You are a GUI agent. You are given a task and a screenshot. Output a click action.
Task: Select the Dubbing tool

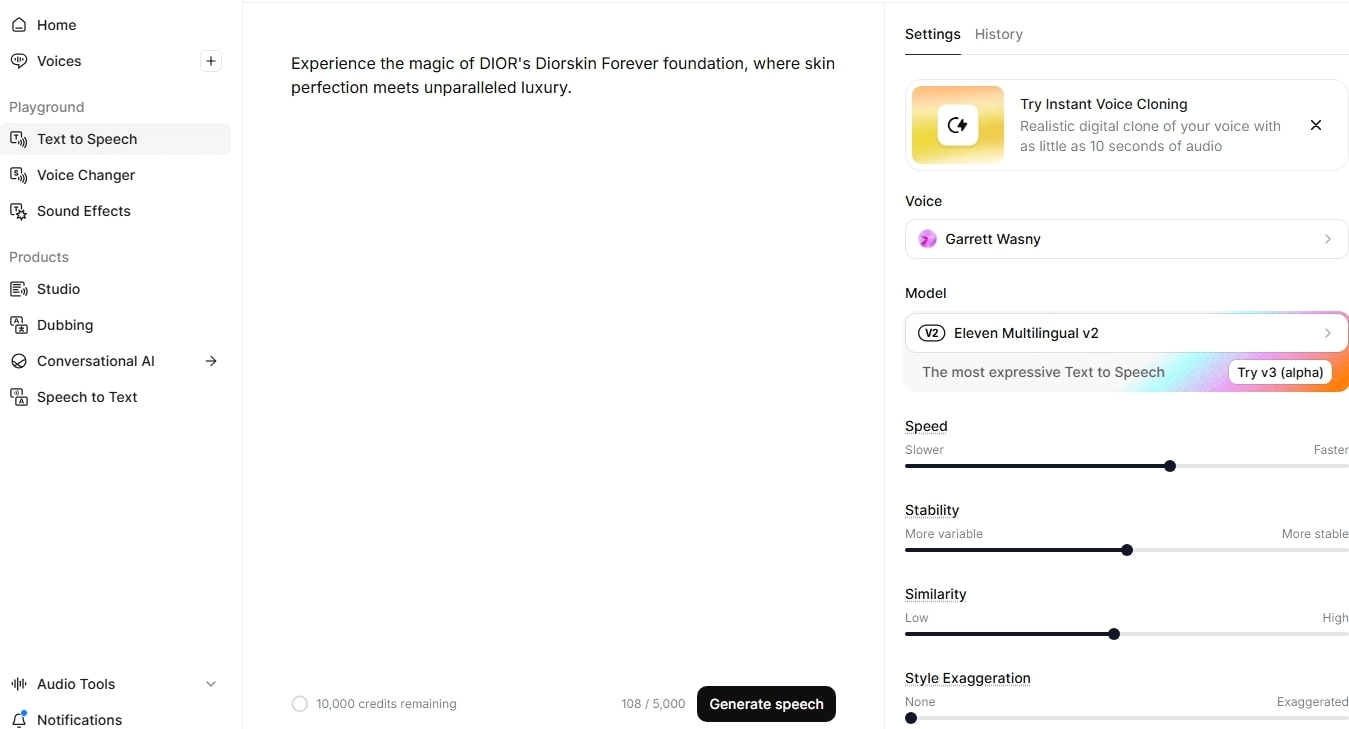click(x=64, y=325)
